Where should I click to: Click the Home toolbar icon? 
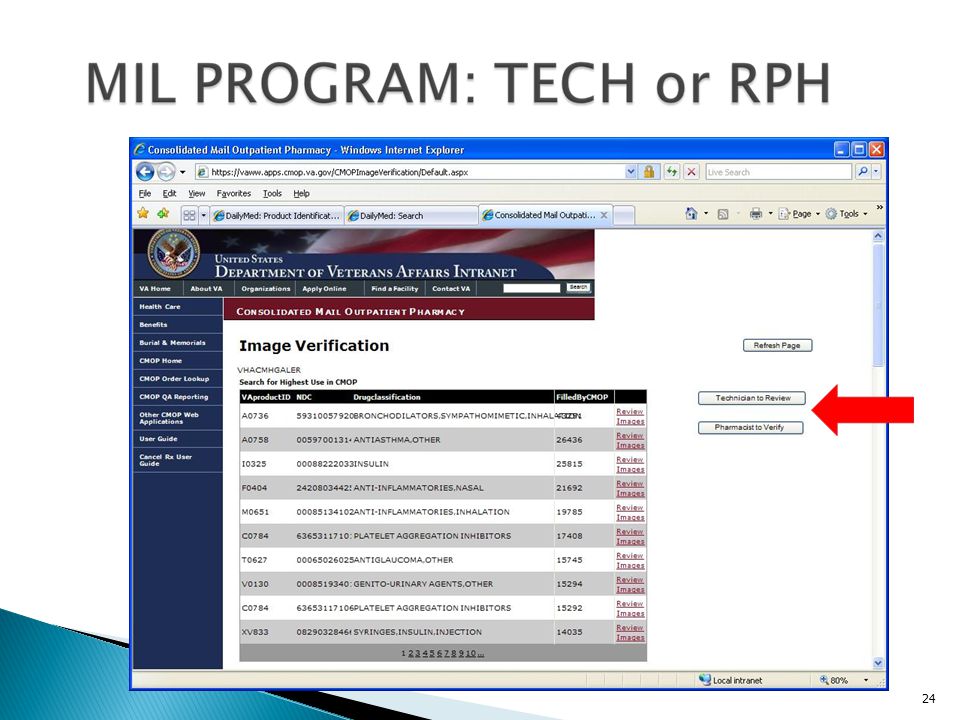pos(691,214)
